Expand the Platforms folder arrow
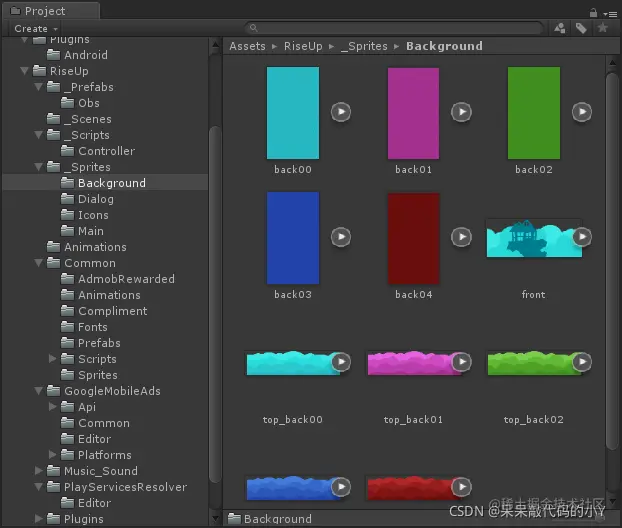 pos(52,455)
